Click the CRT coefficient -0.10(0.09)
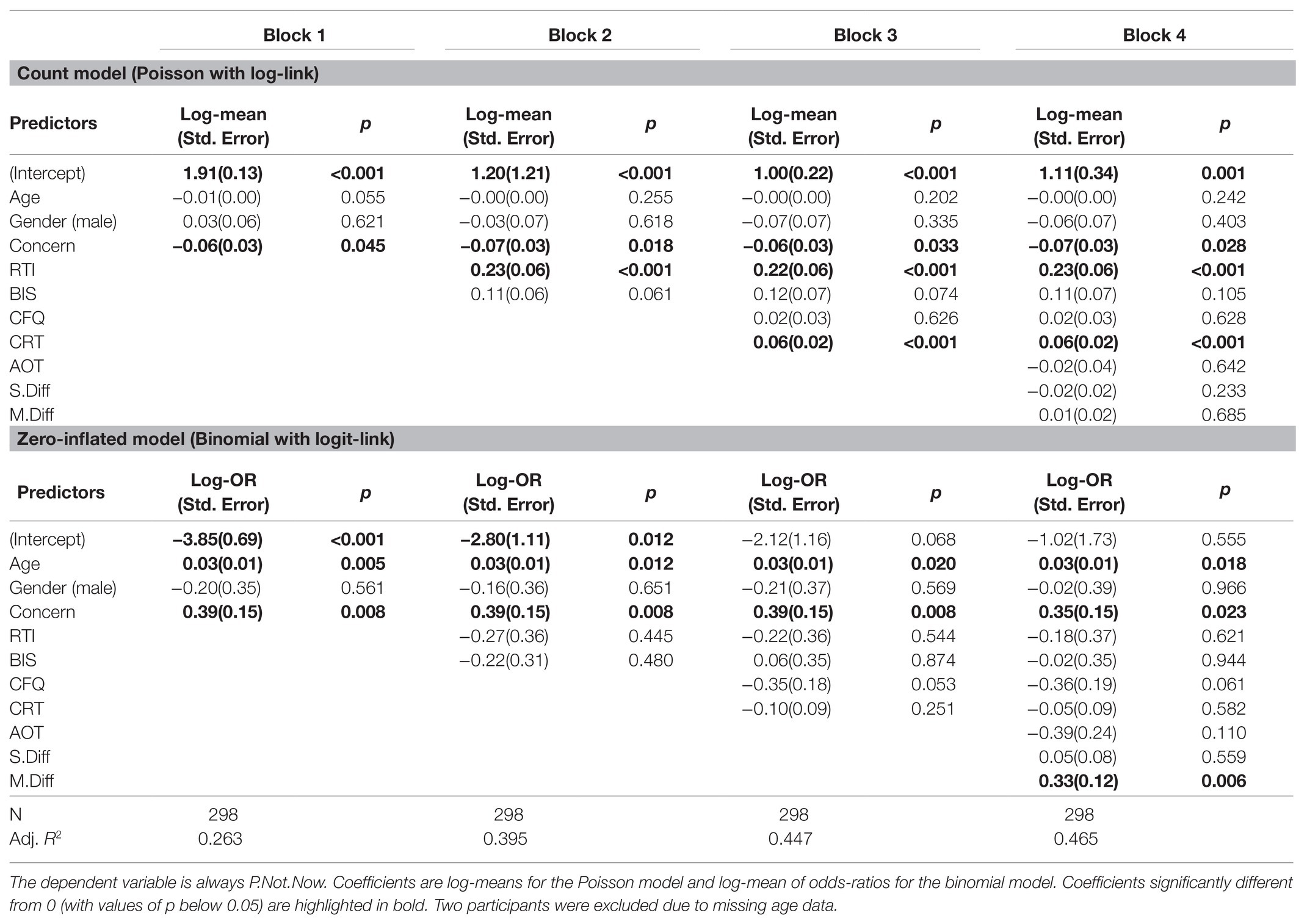The image size is (1307, 924). tap(786, 709)
